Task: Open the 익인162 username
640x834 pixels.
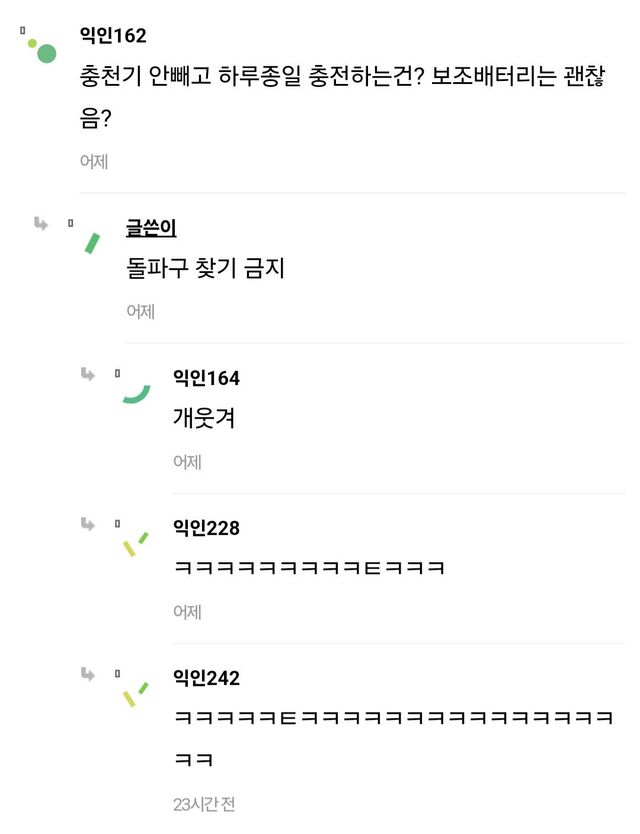Action: (x=113, y=36)
